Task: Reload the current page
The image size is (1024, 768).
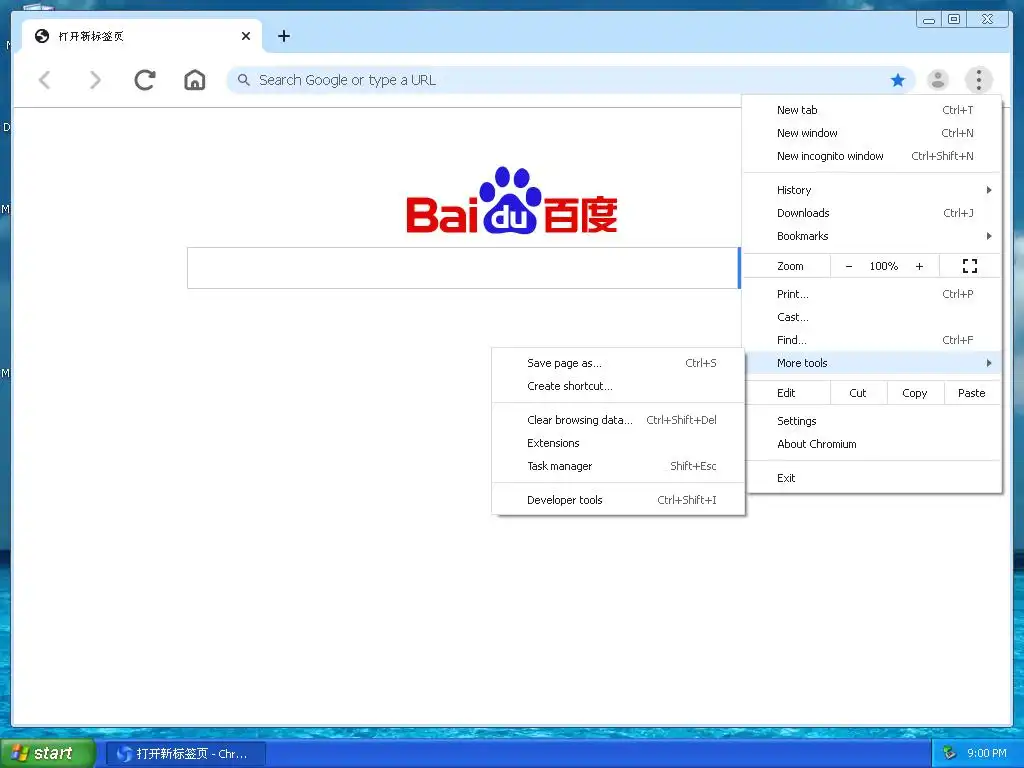Action: (145, 80)
